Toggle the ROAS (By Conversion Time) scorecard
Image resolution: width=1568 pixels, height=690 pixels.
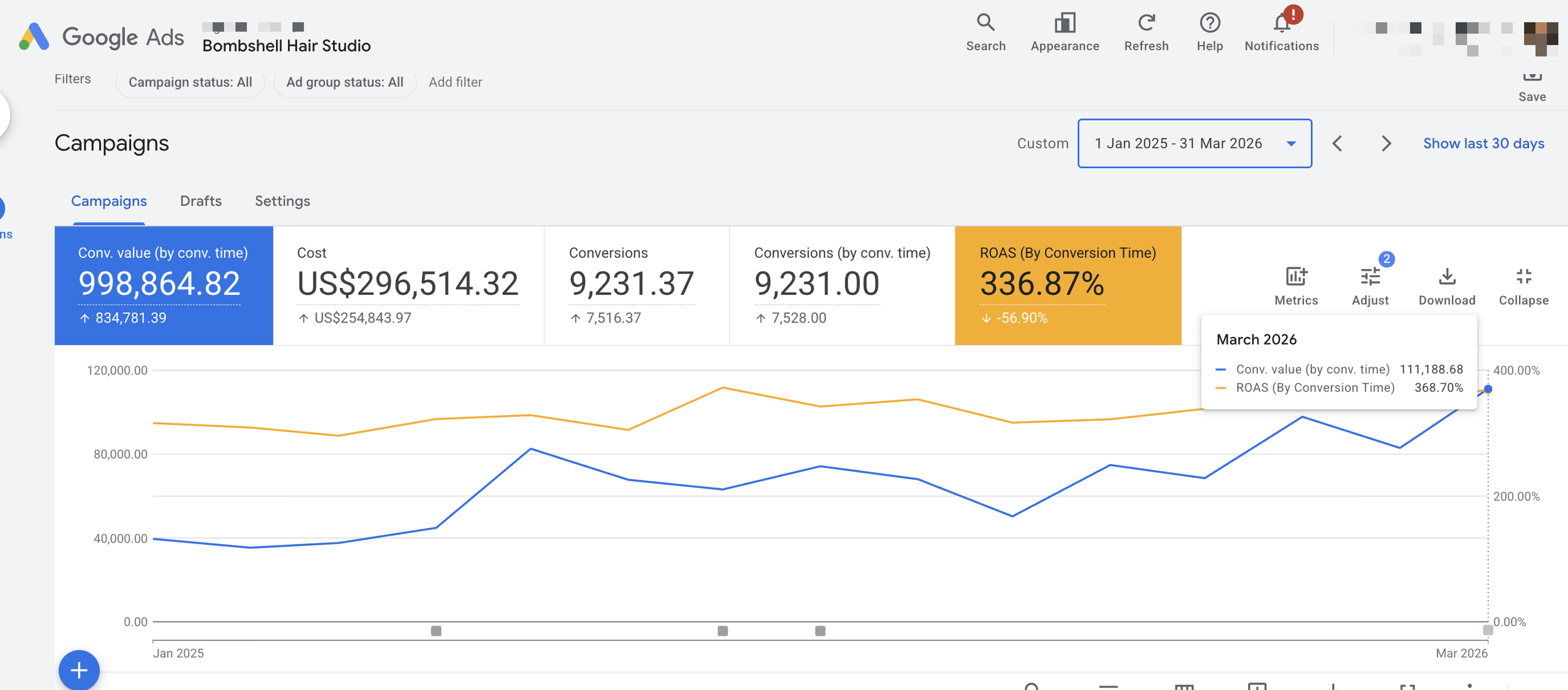[x=1067, y=285]
